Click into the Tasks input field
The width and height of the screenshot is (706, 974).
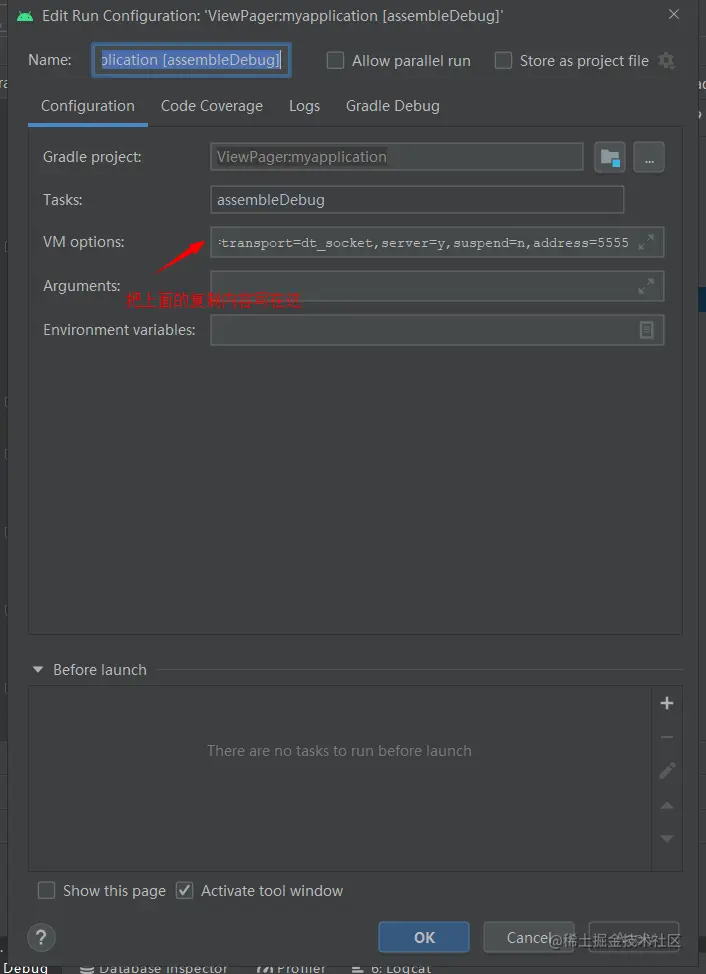417,200
